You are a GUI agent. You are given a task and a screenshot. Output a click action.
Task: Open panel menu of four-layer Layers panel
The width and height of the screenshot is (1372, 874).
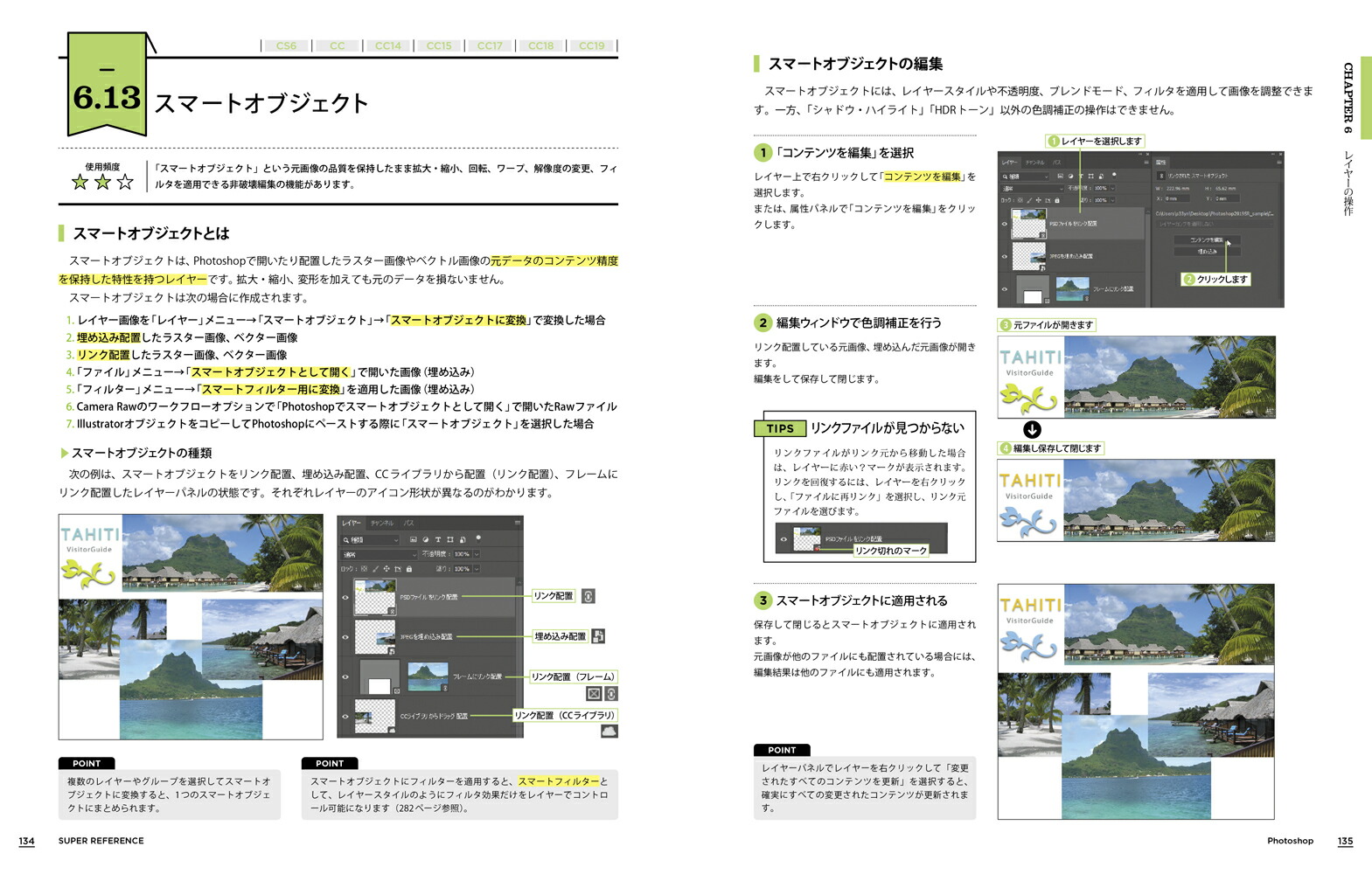518,523
